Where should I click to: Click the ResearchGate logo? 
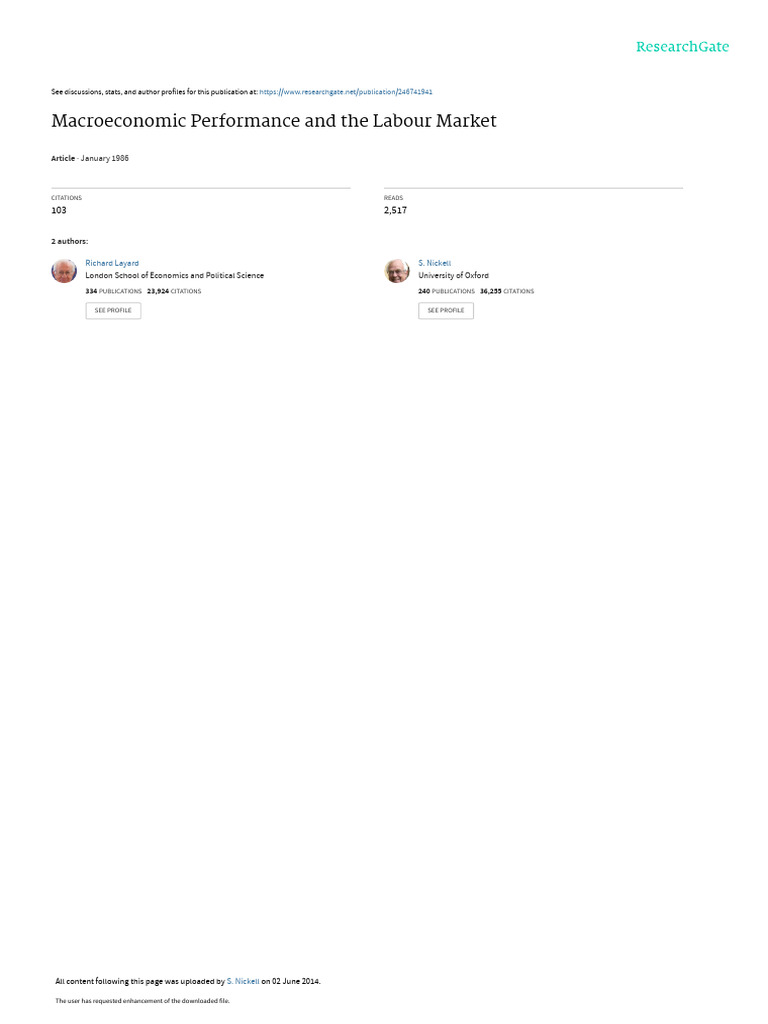coord(682,47)
